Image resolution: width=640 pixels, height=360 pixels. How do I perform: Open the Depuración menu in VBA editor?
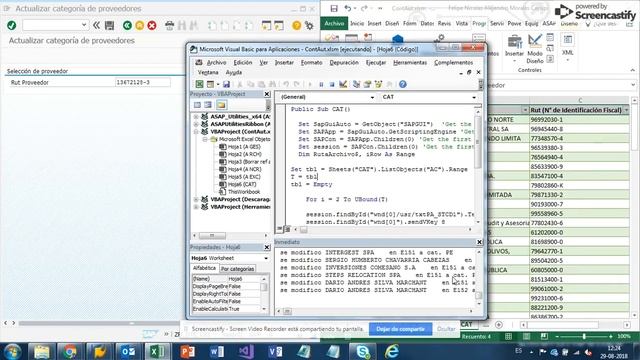click(x=344, y=62)
